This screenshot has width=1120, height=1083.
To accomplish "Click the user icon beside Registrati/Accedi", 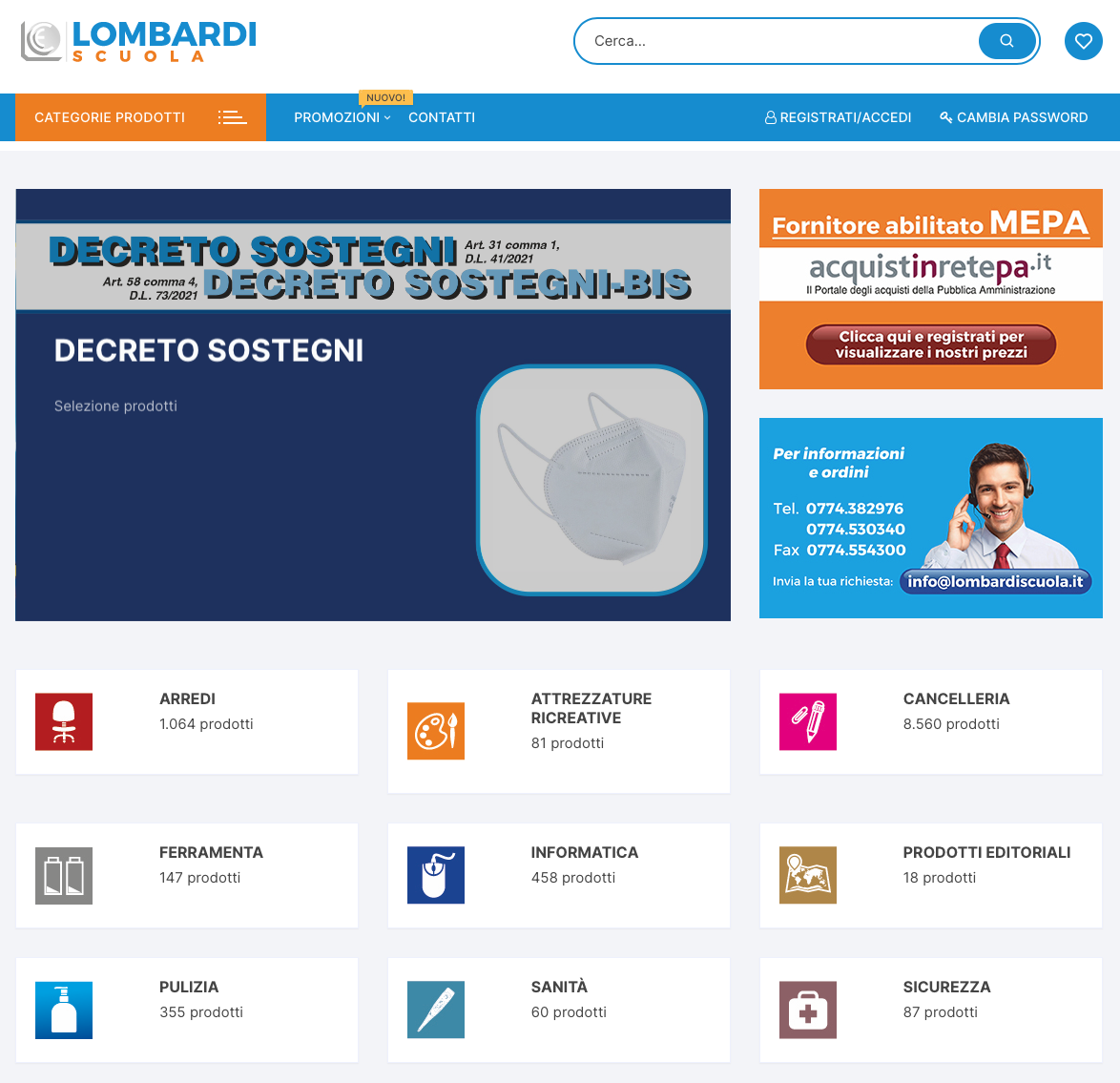I will tap(771, 117).
